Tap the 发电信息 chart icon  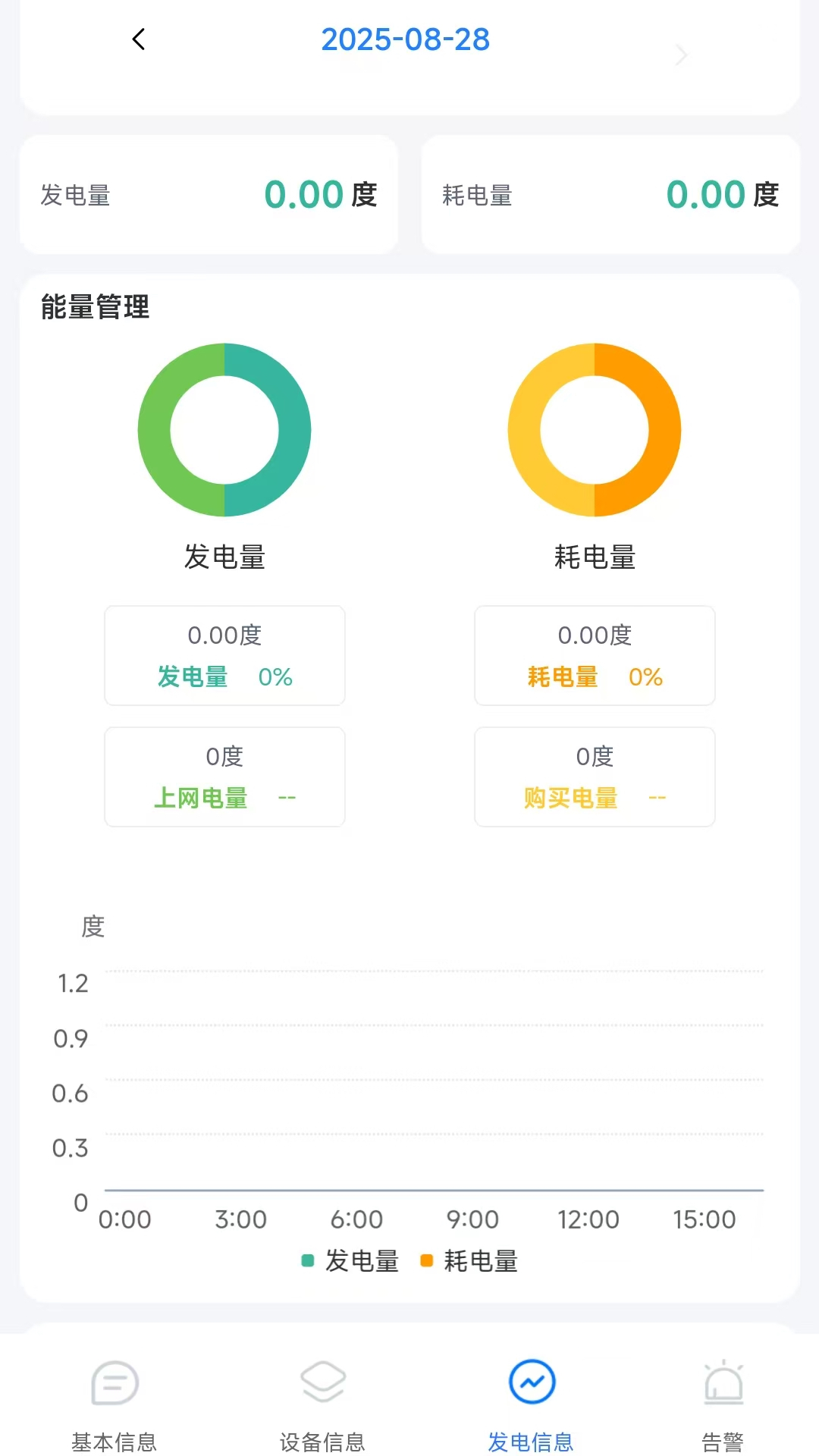point(532,1382)
